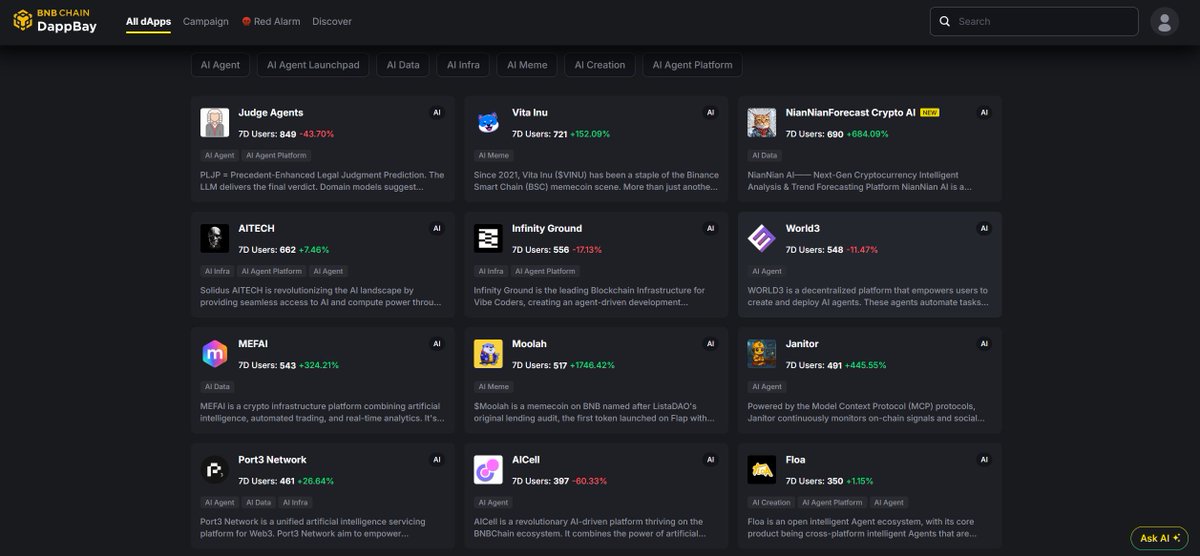Click the Ask AI button
Viewport: 1200px width, 556px height.
tap(1159, 538)
